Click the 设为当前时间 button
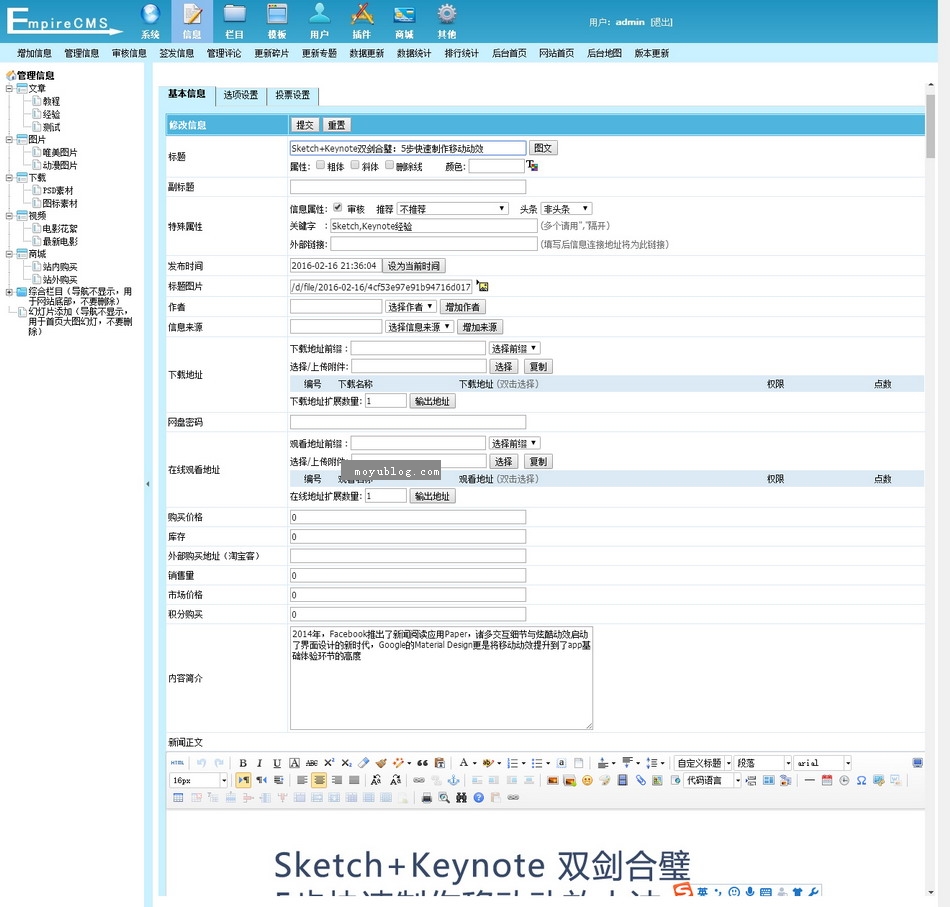 (414, 266)
